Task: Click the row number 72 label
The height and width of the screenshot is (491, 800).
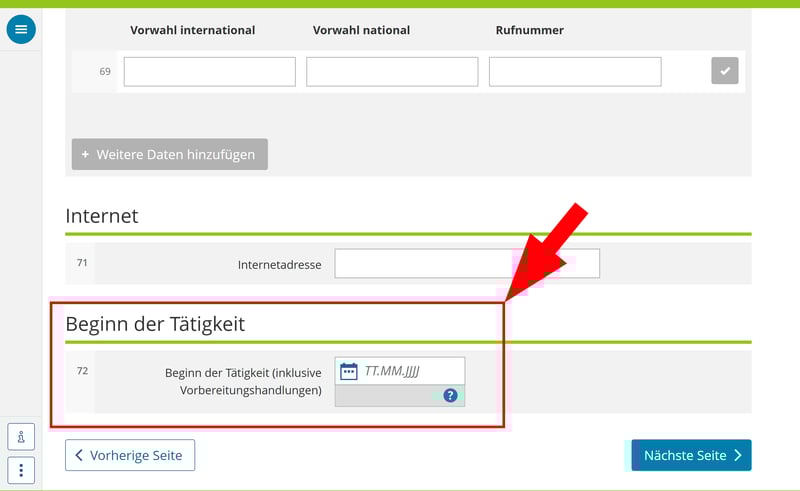Action: [x=83, y=371]
